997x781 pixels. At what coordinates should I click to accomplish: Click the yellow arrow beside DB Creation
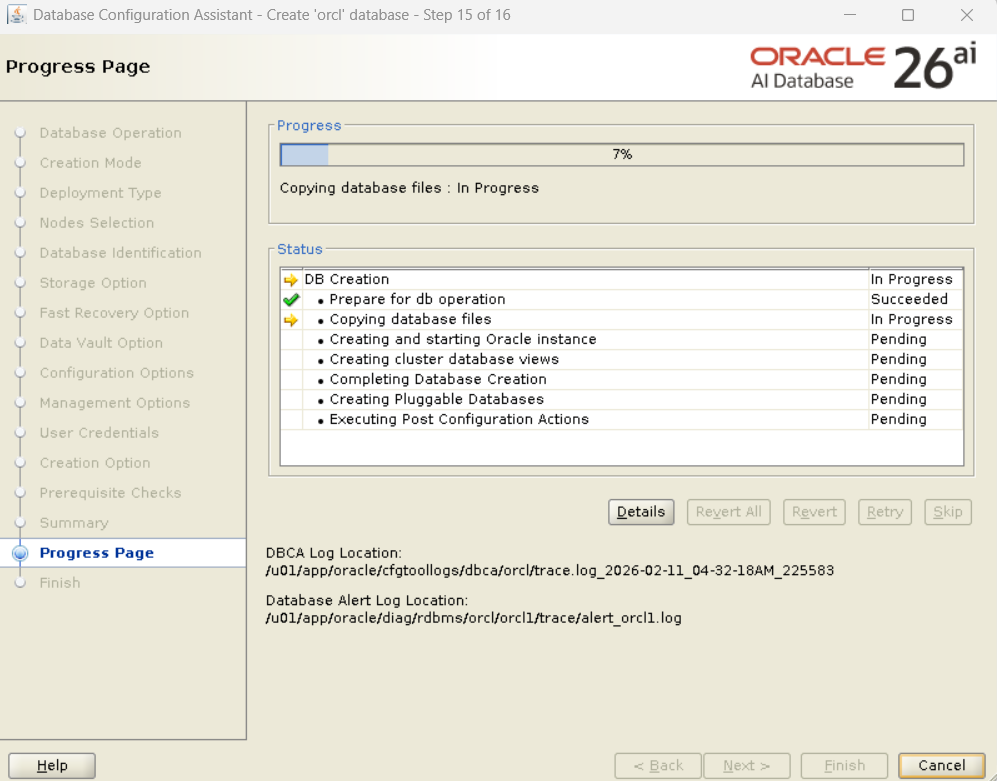[291, 280]
